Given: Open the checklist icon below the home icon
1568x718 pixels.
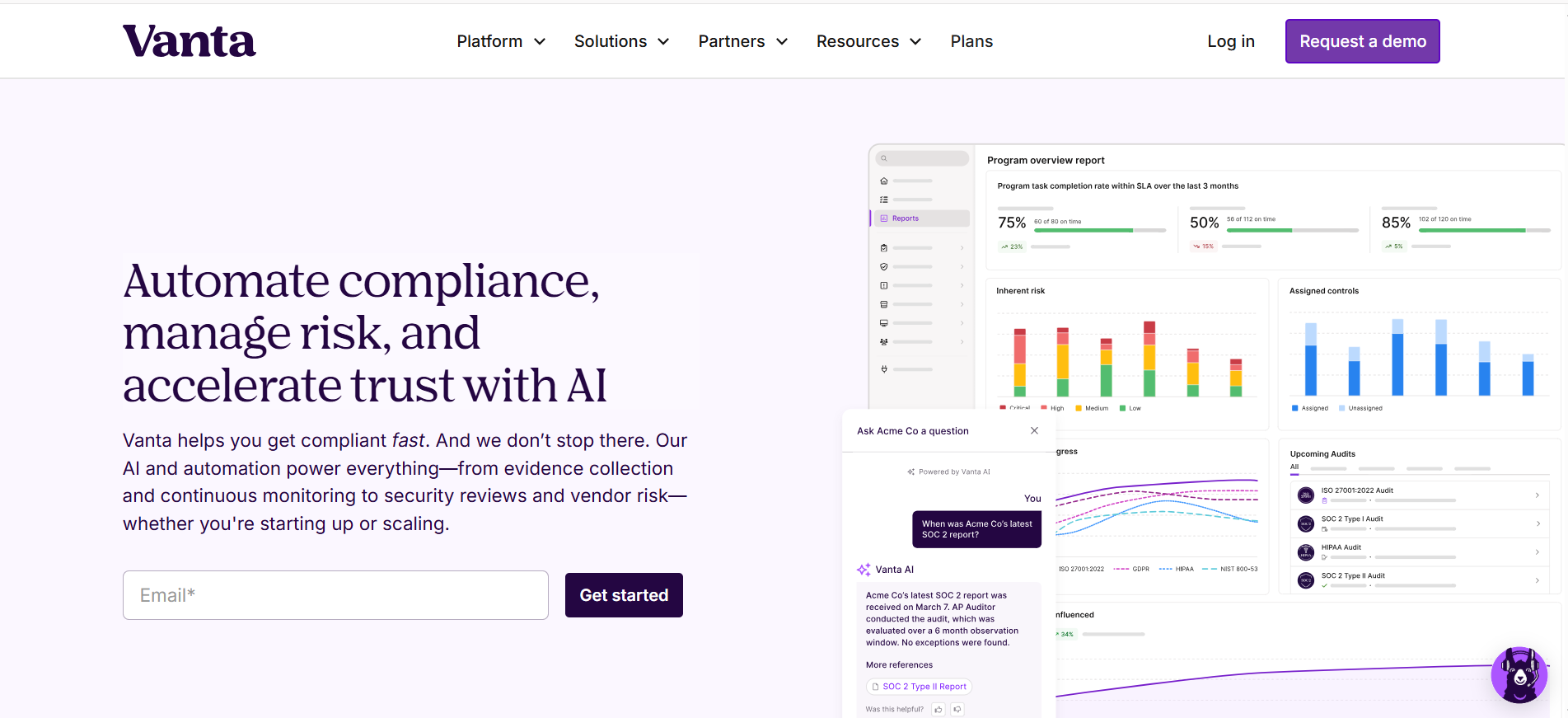Looking at the screenshot, I should click(x=883, y=199).
